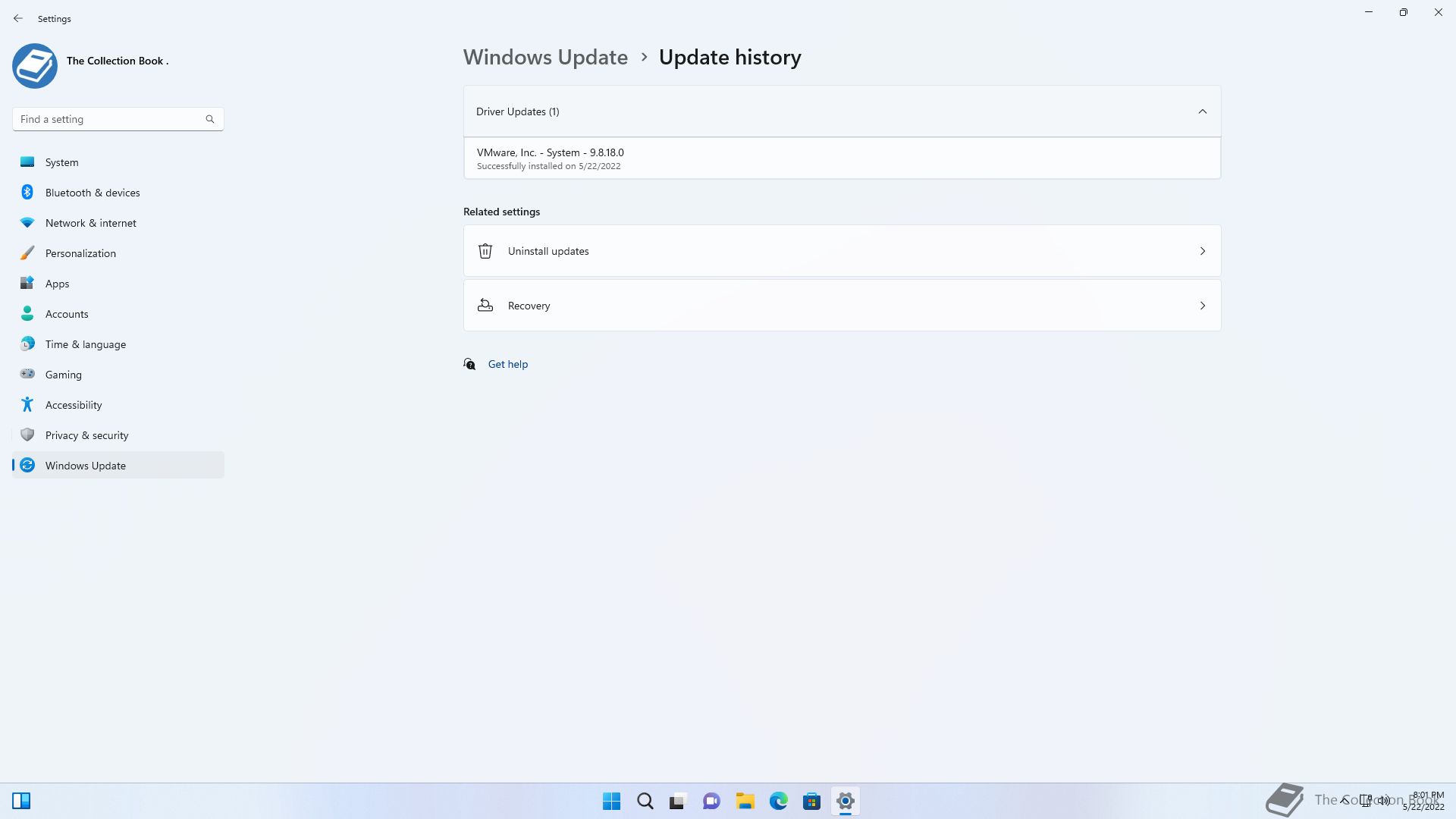Screen dimensions: 1456x819
Task: Go to Apps settings page
Action: point(118,284)
